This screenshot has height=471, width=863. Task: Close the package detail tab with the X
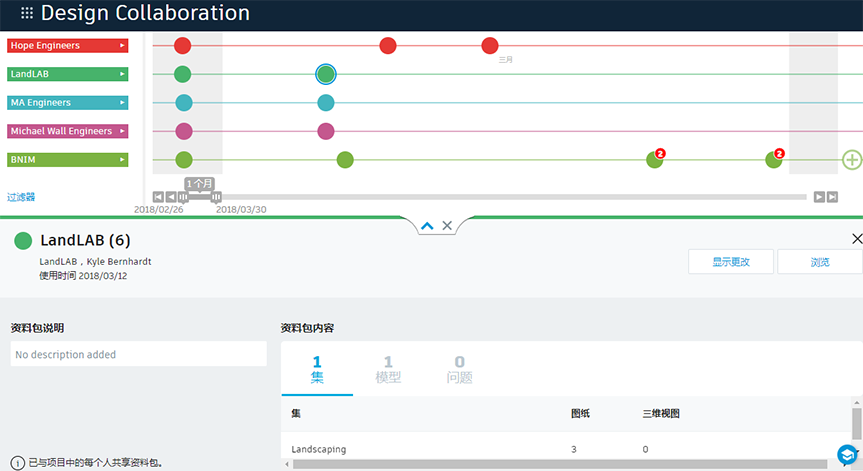pos(447,226)
